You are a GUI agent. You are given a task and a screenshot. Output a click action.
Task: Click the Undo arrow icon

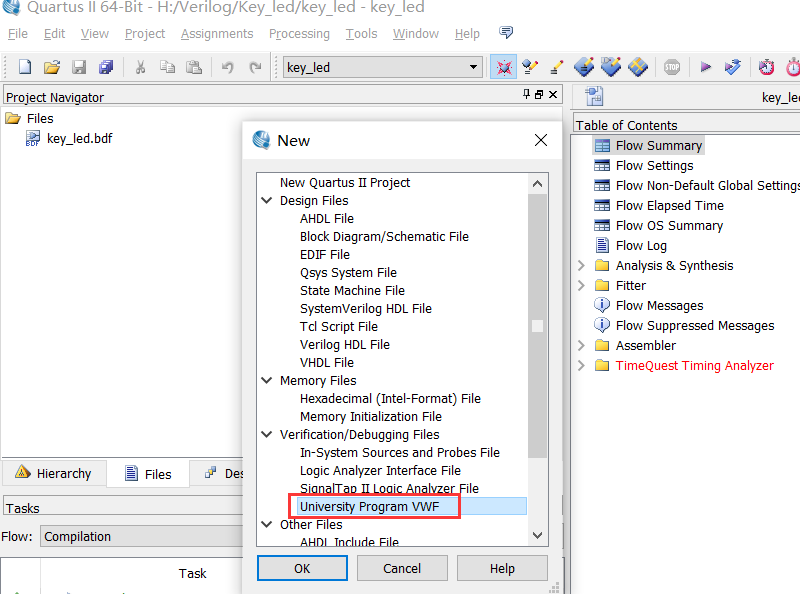(228, 67)
